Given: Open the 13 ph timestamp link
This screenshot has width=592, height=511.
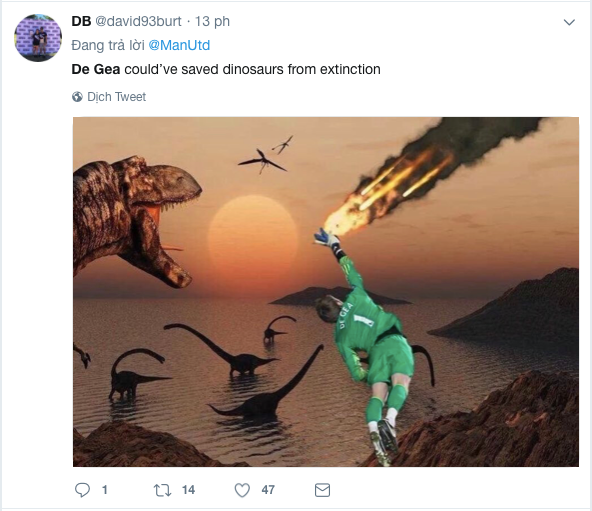Looking at the screenshot, I should click(212, 22).
